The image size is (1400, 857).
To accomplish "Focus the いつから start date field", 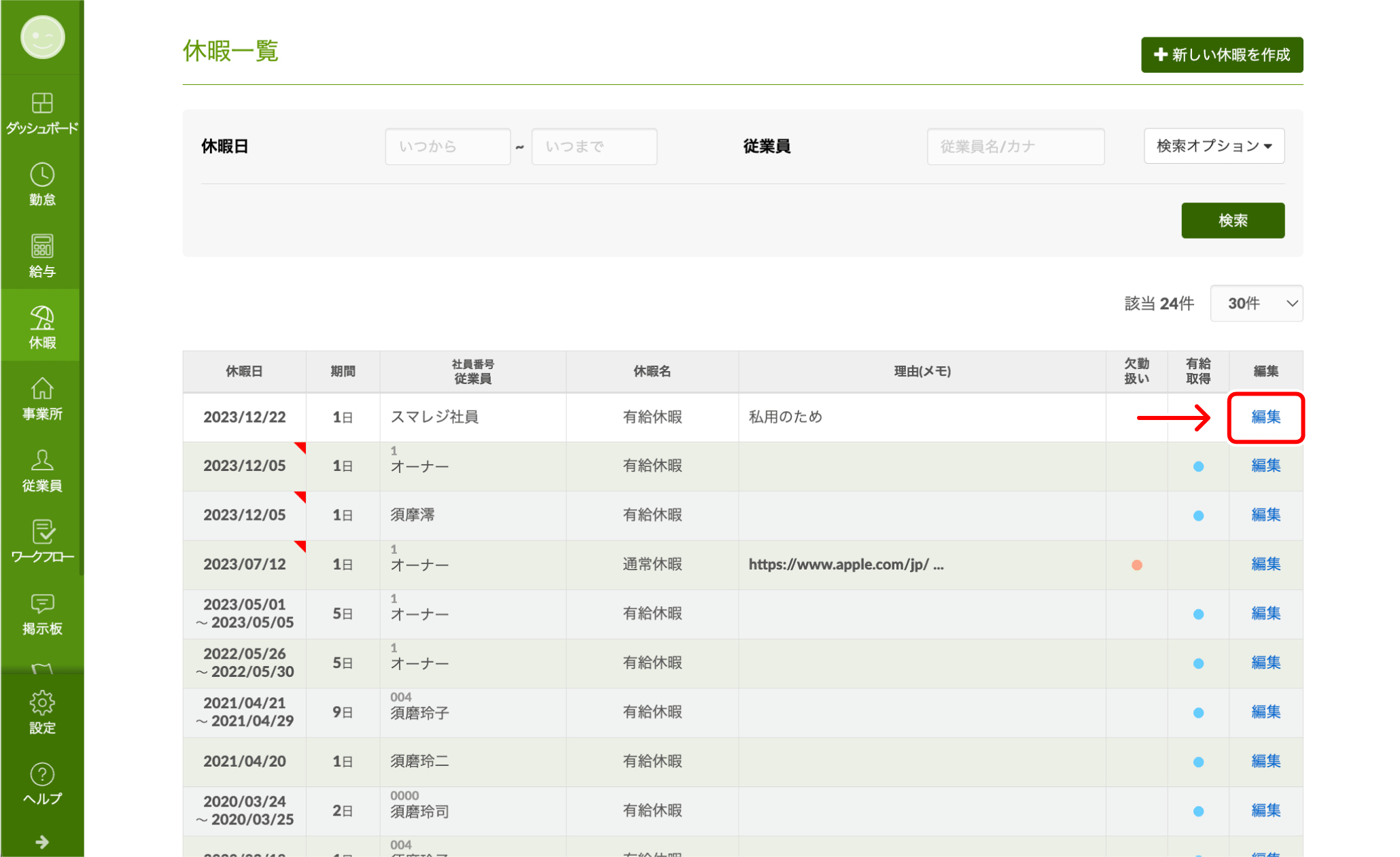I will [447, 146].
